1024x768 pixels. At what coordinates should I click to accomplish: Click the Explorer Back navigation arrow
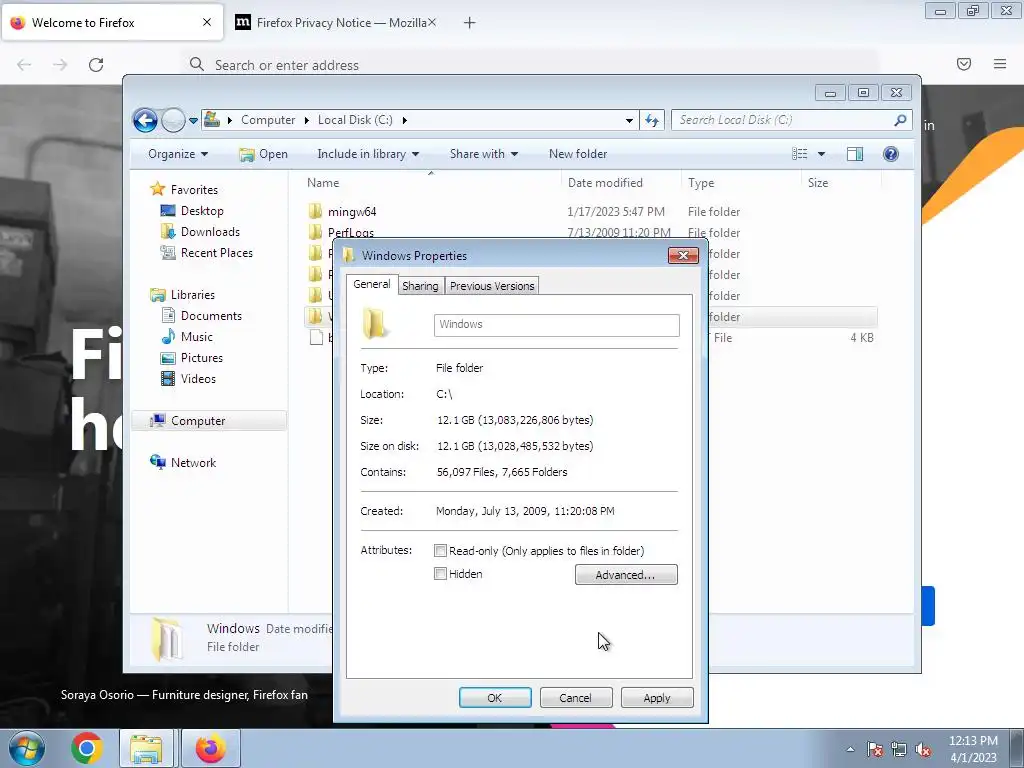coord(145,120)
